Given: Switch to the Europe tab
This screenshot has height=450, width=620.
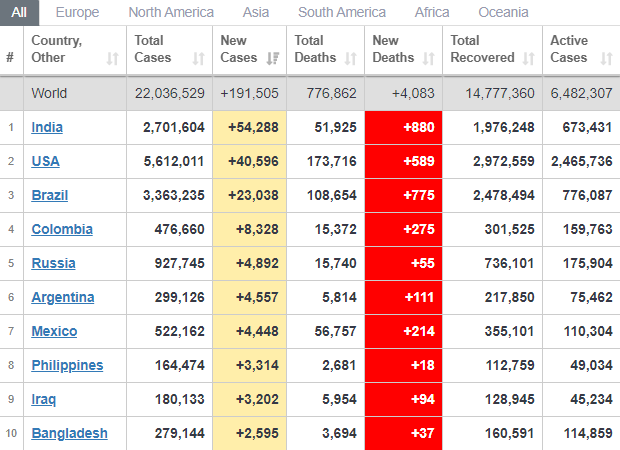Looking at the screenshot, I should (x=77, y=12).
